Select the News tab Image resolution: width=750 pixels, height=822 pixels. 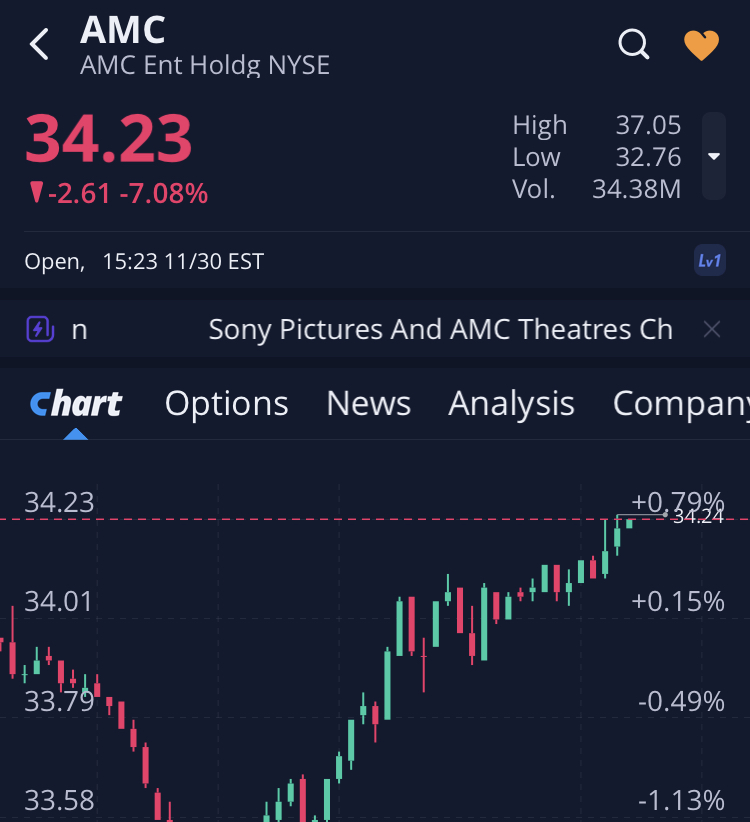(x=368, y=403)
